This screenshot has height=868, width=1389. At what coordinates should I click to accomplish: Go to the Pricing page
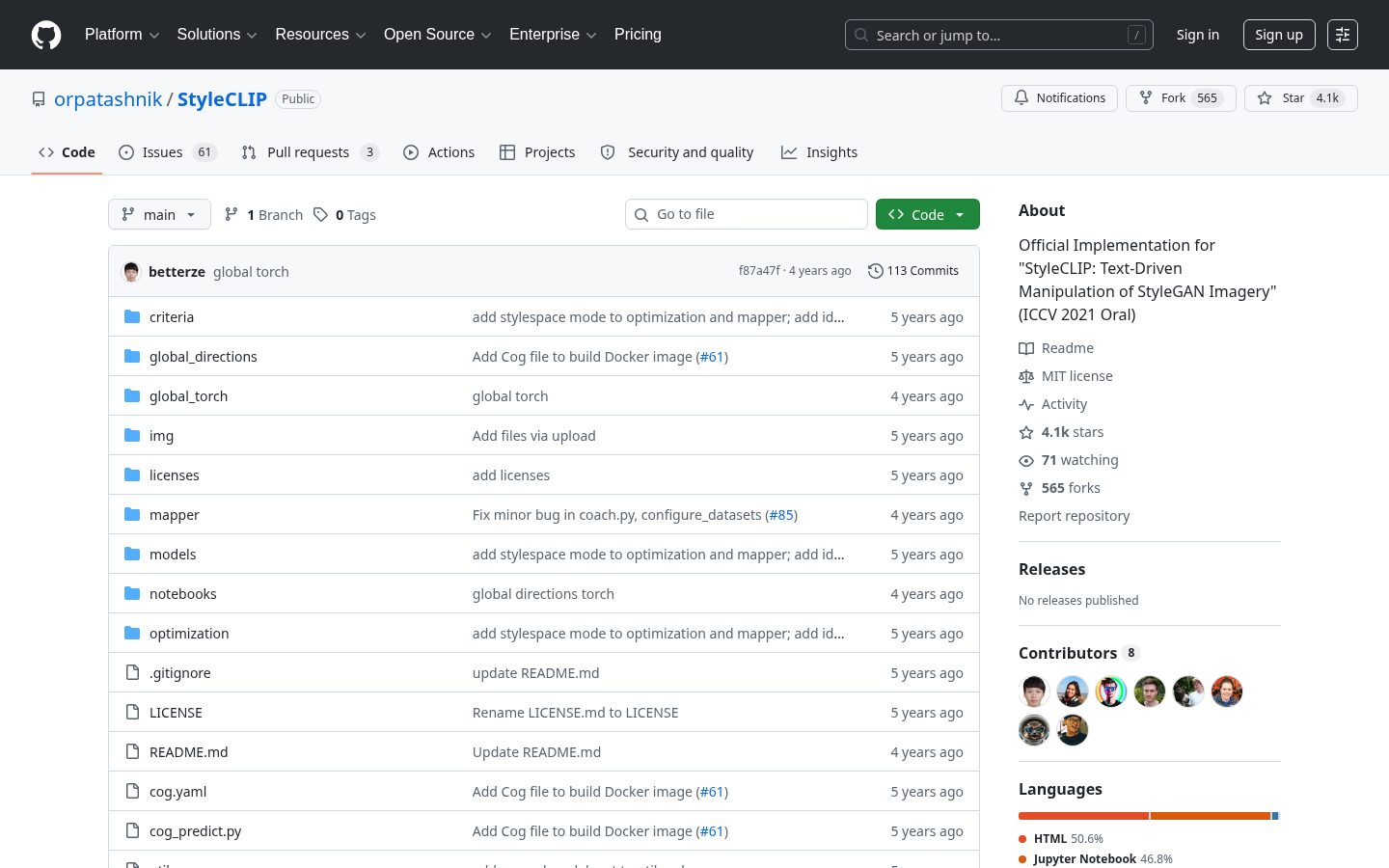(638, 35)
